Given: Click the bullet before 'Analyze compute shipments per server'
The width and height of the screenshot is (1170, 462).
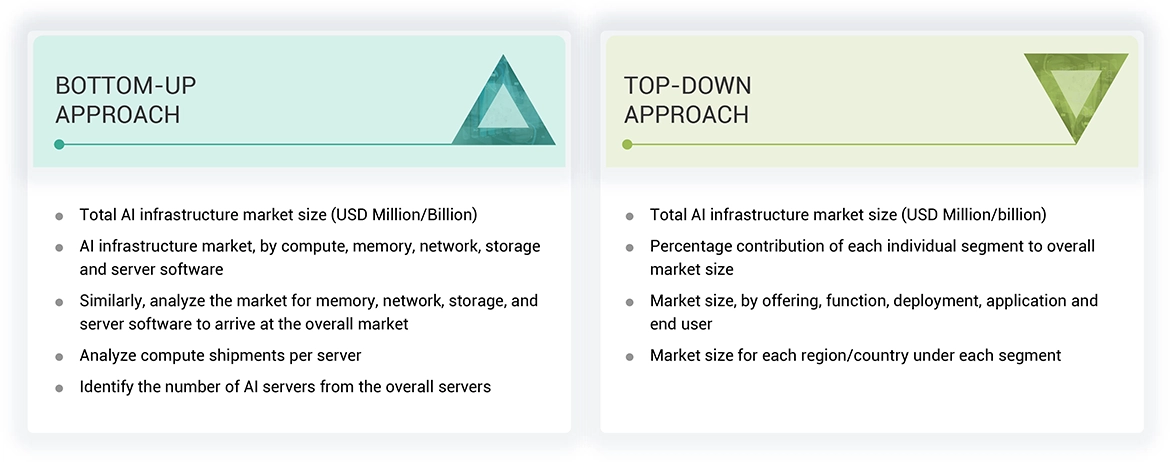Looking at the screenshot, I should point(60,357).
